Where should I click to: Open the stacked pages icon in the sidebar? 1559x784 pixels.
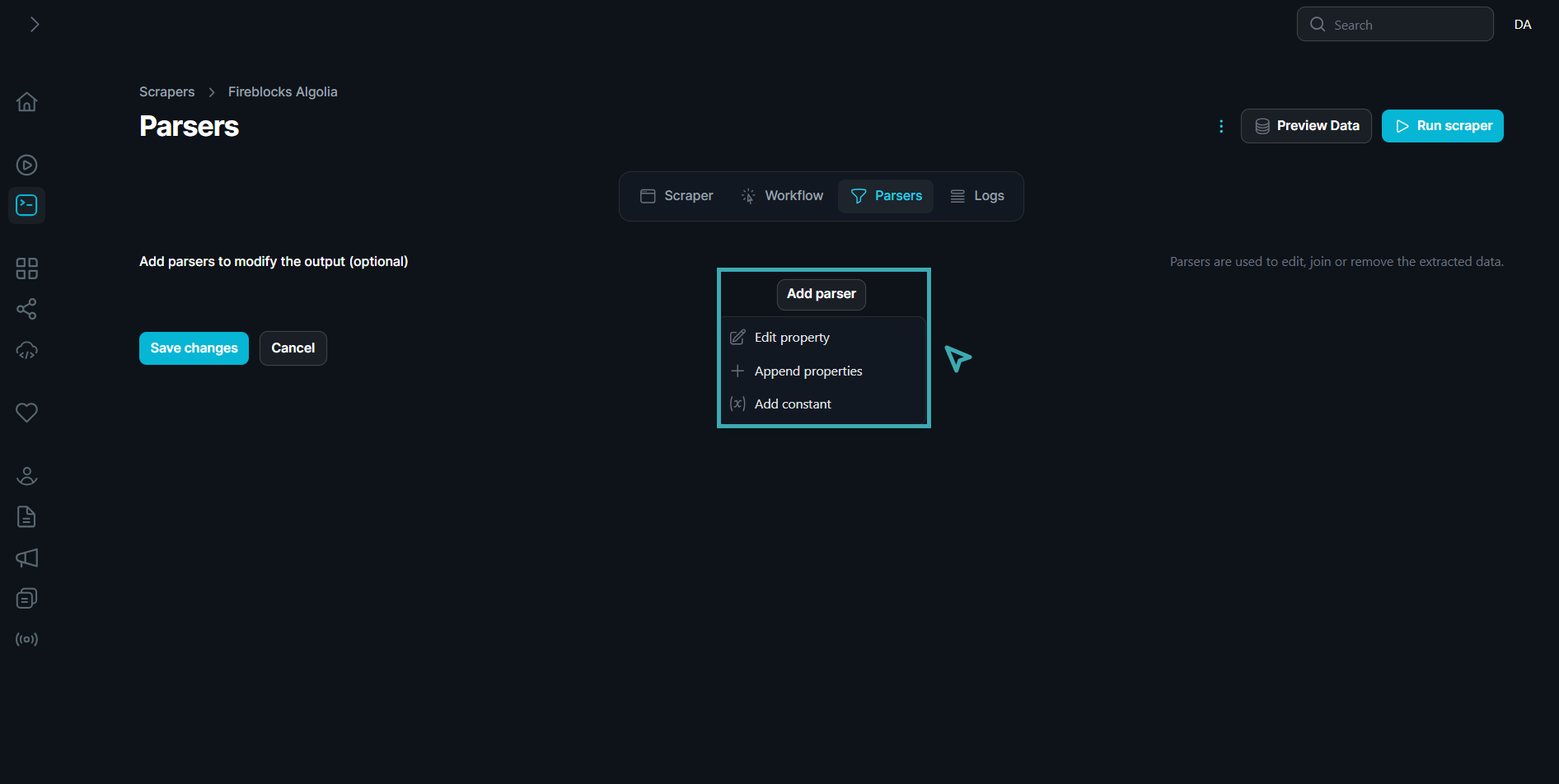point(27,599)
